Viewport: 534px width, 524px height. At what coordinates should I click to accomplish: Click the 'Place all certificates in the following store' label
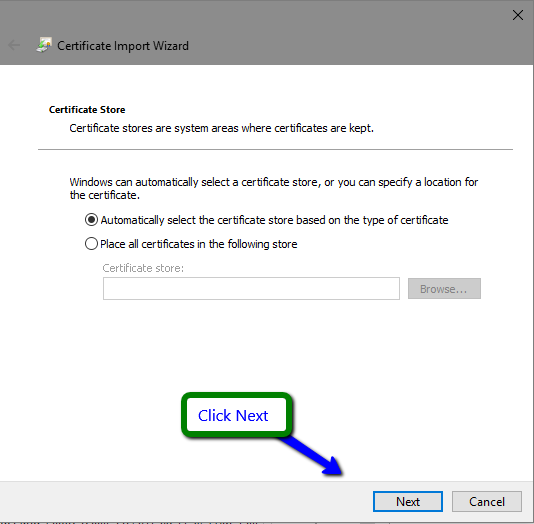(199, 244)
